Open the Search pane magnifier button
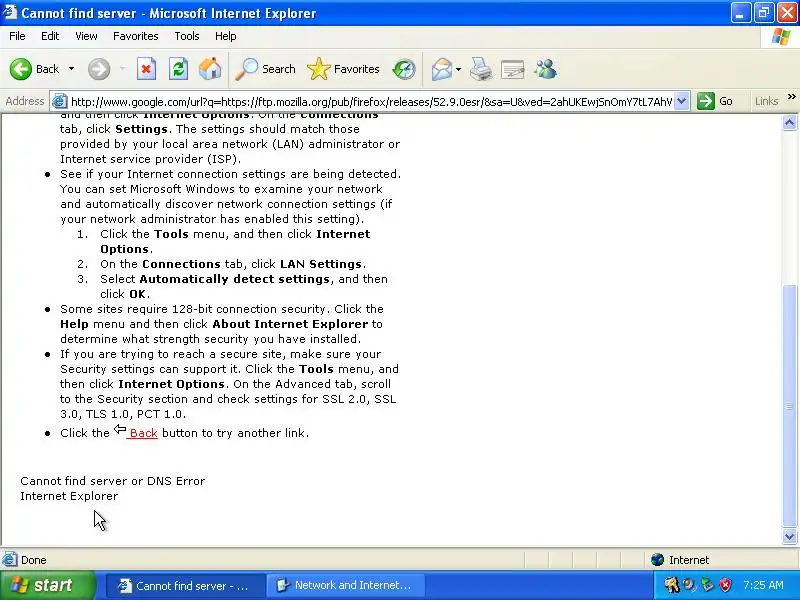The width and height of the screenshot is (800, 600). pyautogui.click(x=265, y=69)
